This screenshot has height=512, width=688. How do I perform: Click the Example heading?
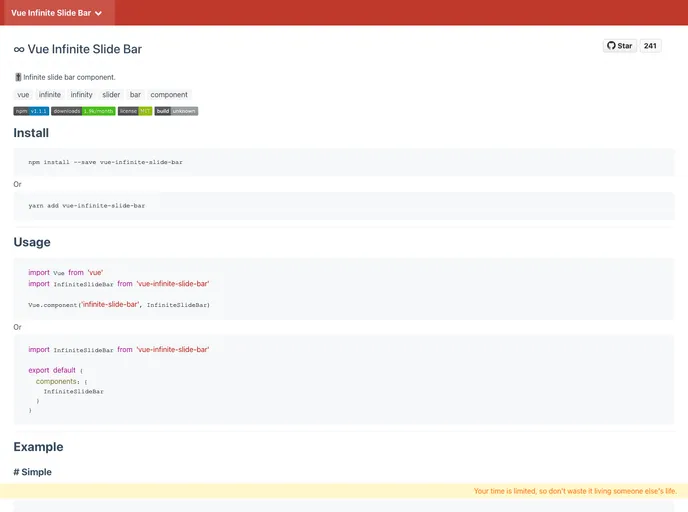(x=39, y=447)
